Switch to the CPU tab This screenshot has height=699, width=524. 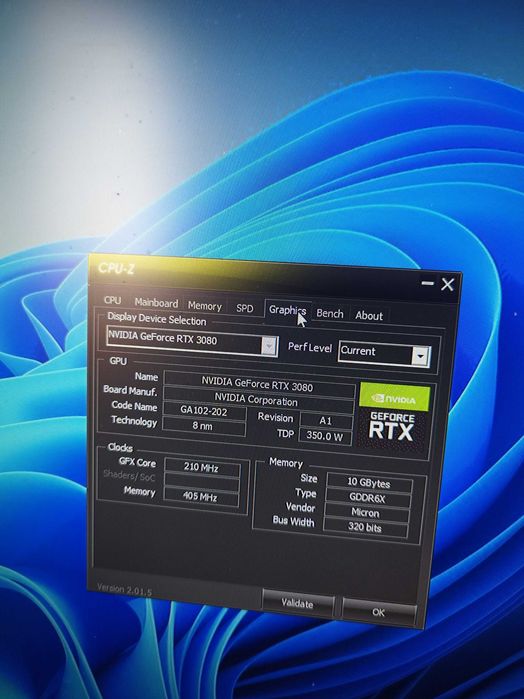112,300
